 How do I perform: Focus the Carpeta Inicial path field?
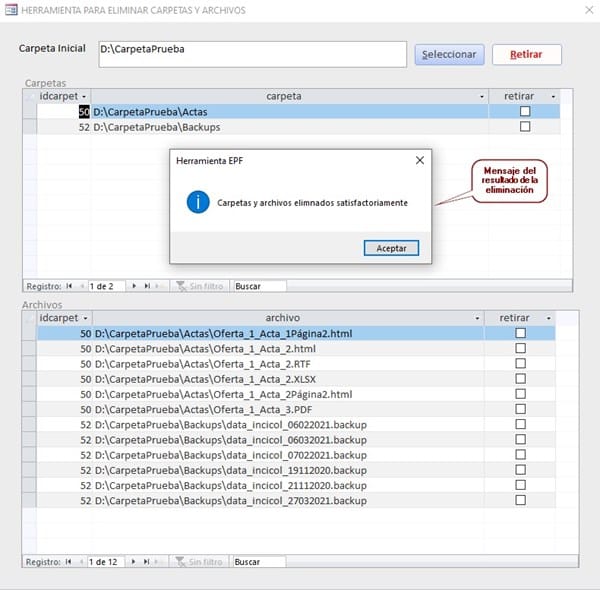[253, 54]
